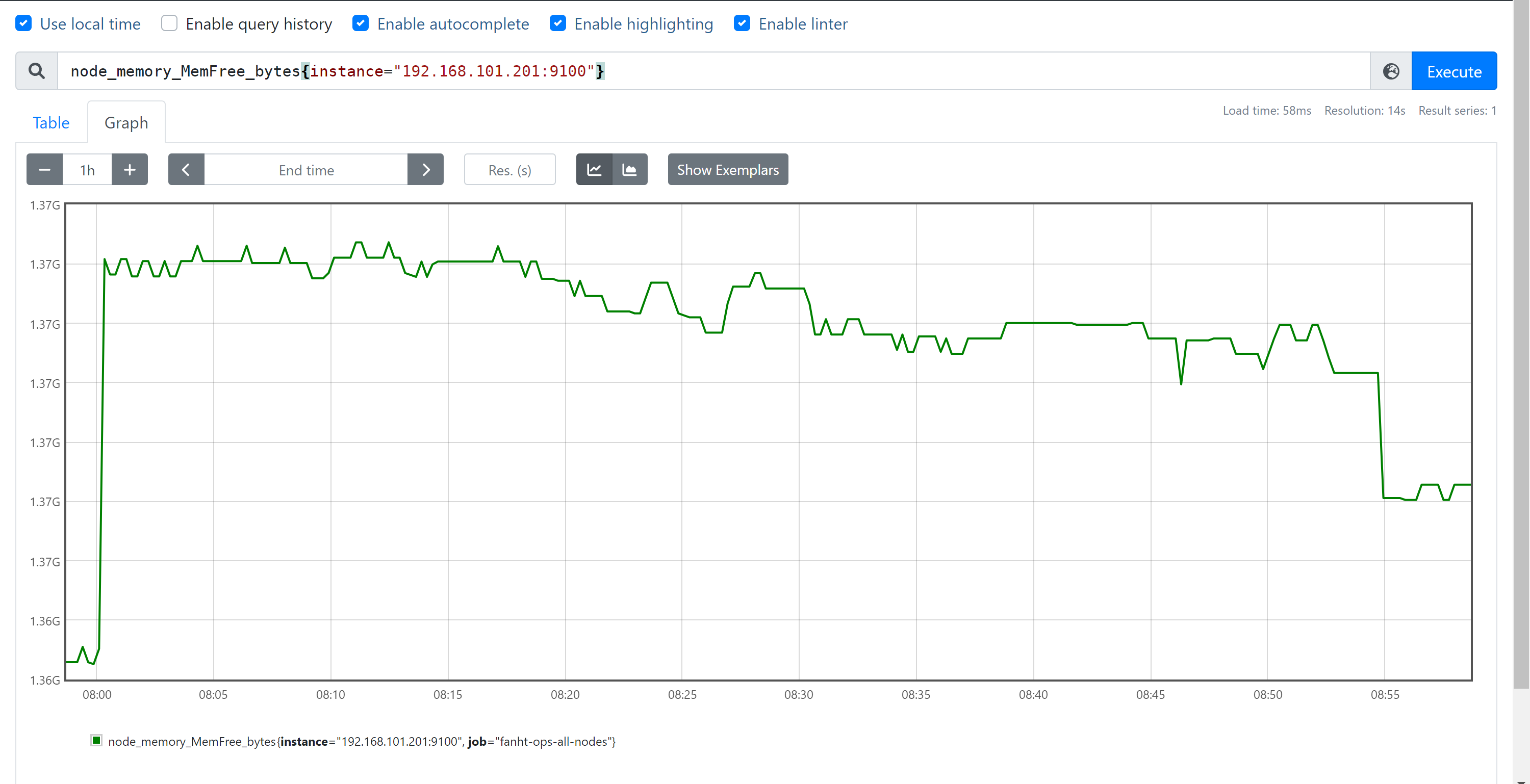Screen dimensions: 1530x784
Task: Go to previous end time chevron
Action: (186, 170)
